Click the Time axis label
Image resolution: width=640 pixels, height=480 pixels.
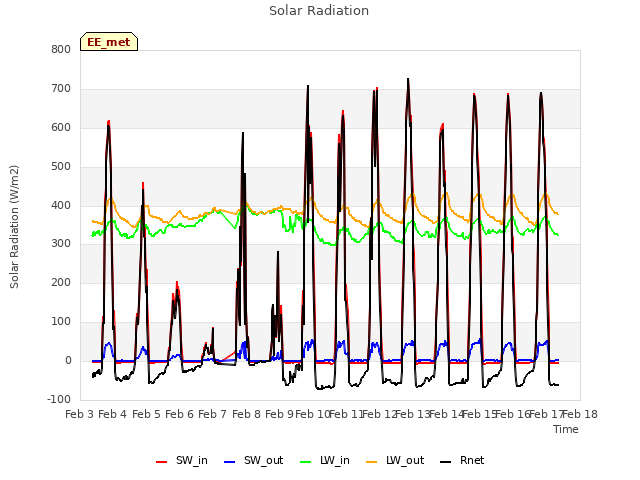565,429
